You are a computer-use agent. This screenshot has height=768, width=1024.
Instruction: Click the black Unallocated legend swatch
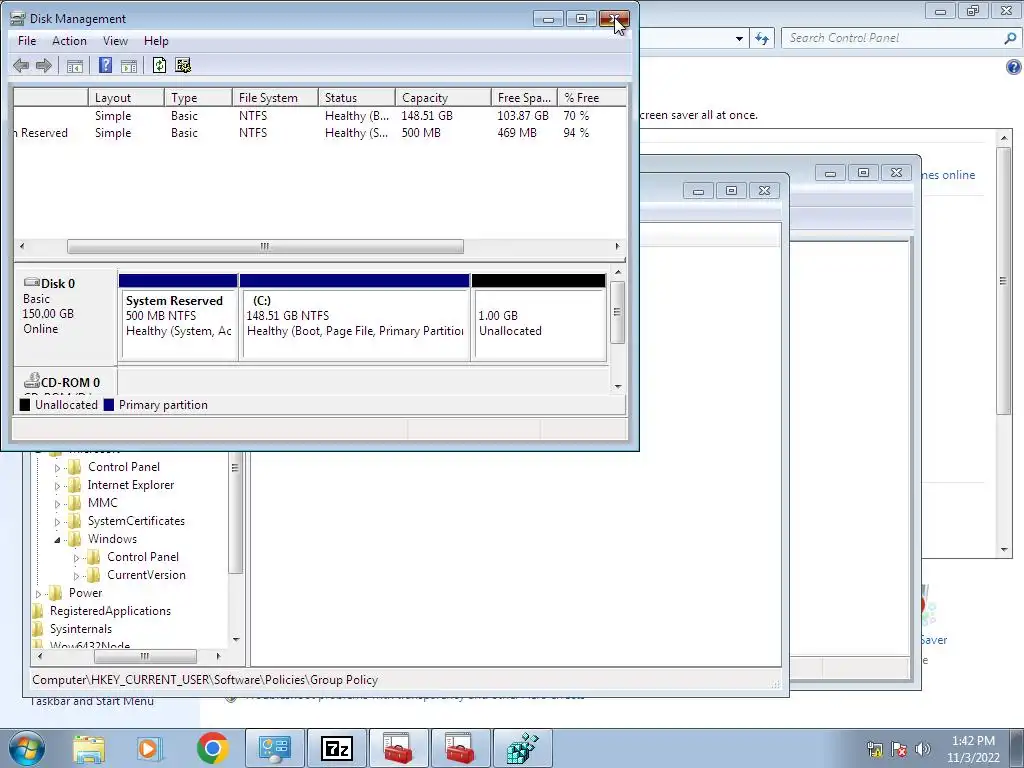pyautogui.click(x=25, y=405)
